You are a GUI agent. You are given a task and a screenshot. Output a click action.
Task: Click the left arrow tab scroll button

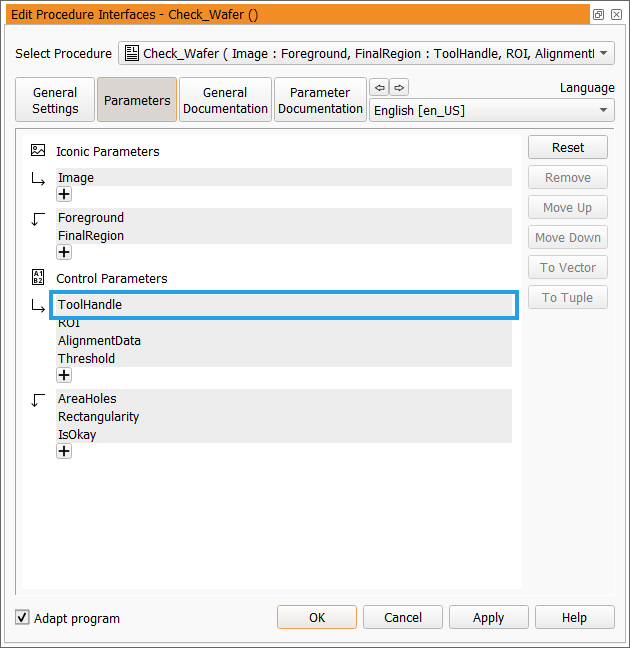tap(379, 87)
